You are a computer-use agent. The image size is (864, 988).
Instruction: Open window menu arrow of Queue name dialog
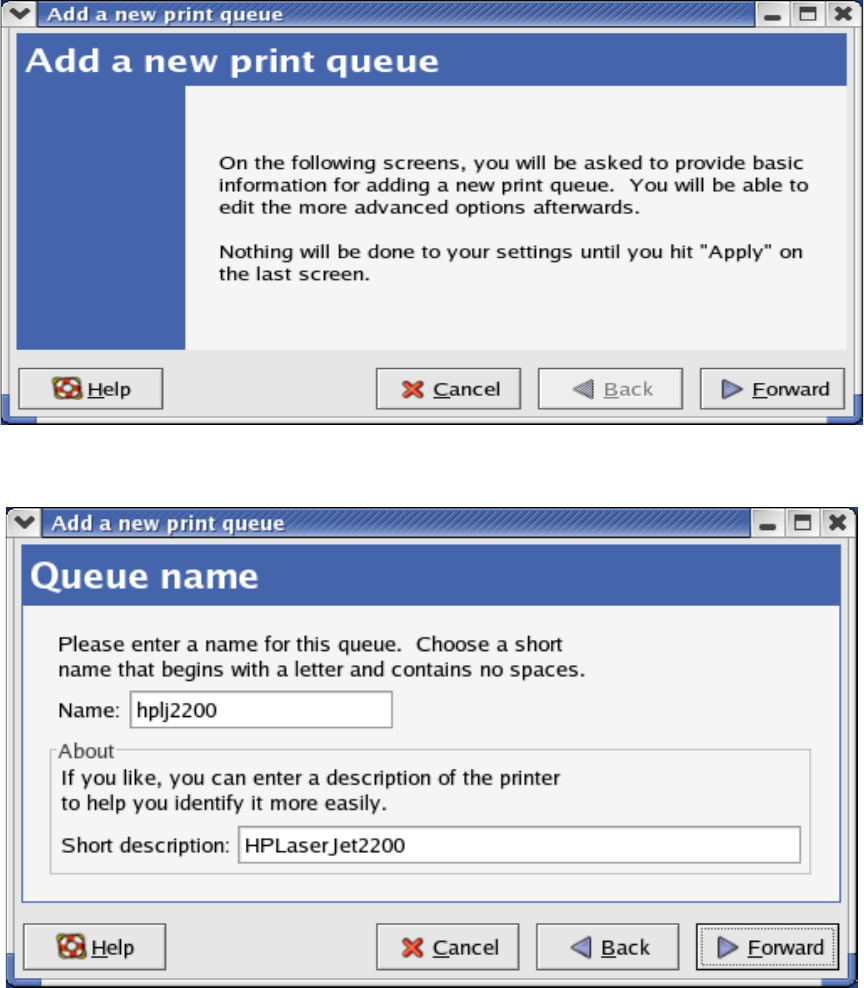24,522
